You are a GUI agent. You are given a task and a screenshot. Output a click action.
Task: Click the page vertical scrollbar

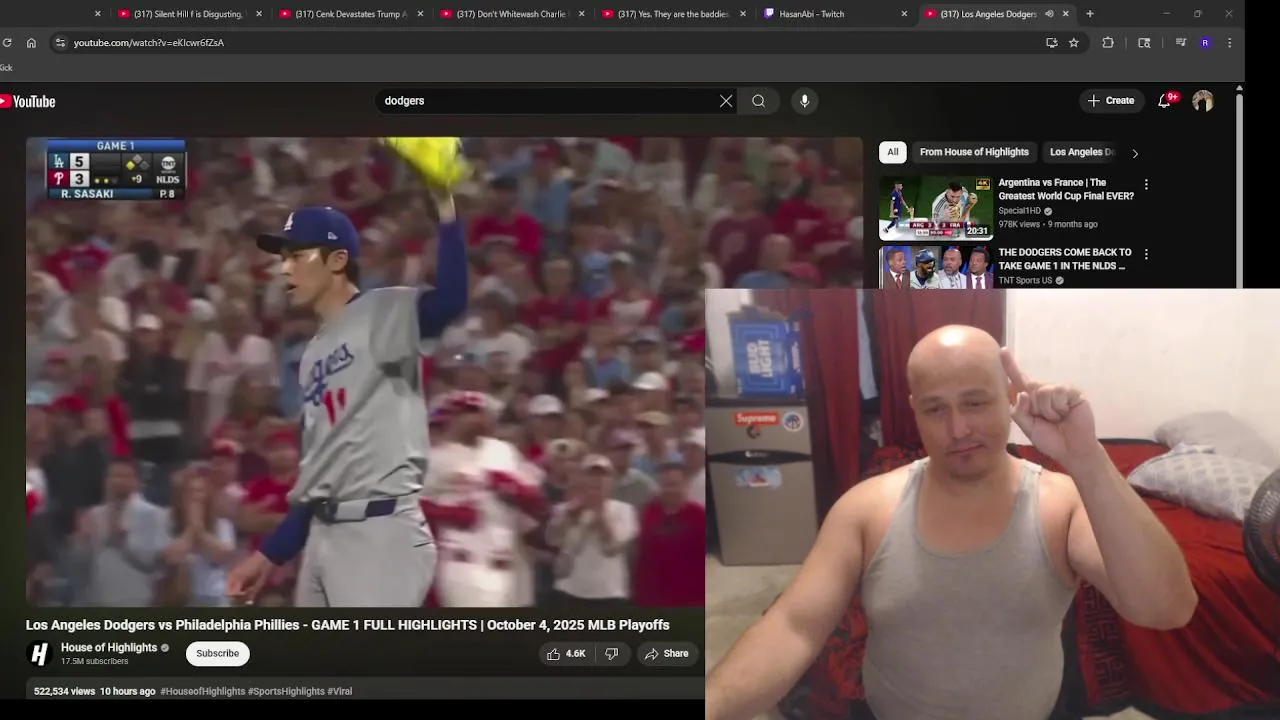tap(1239, 190)
